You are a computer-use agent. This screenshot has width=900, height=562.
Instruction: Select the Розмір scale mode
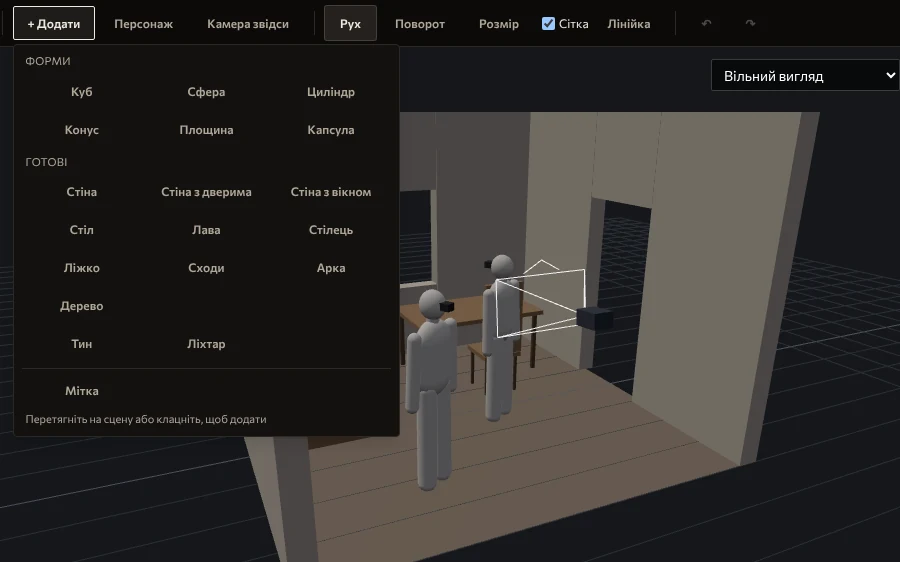click(x=499, y=24)
